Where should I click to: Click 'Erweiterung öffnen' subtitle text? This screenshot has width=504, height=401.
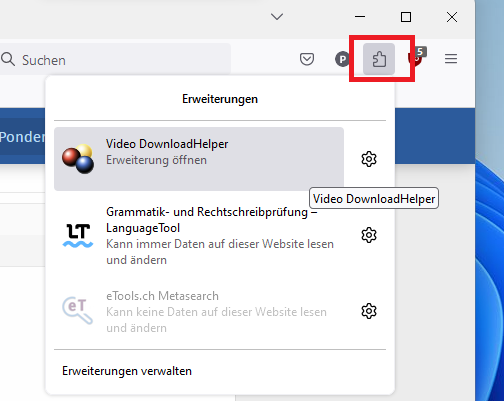tap(156, 160)
